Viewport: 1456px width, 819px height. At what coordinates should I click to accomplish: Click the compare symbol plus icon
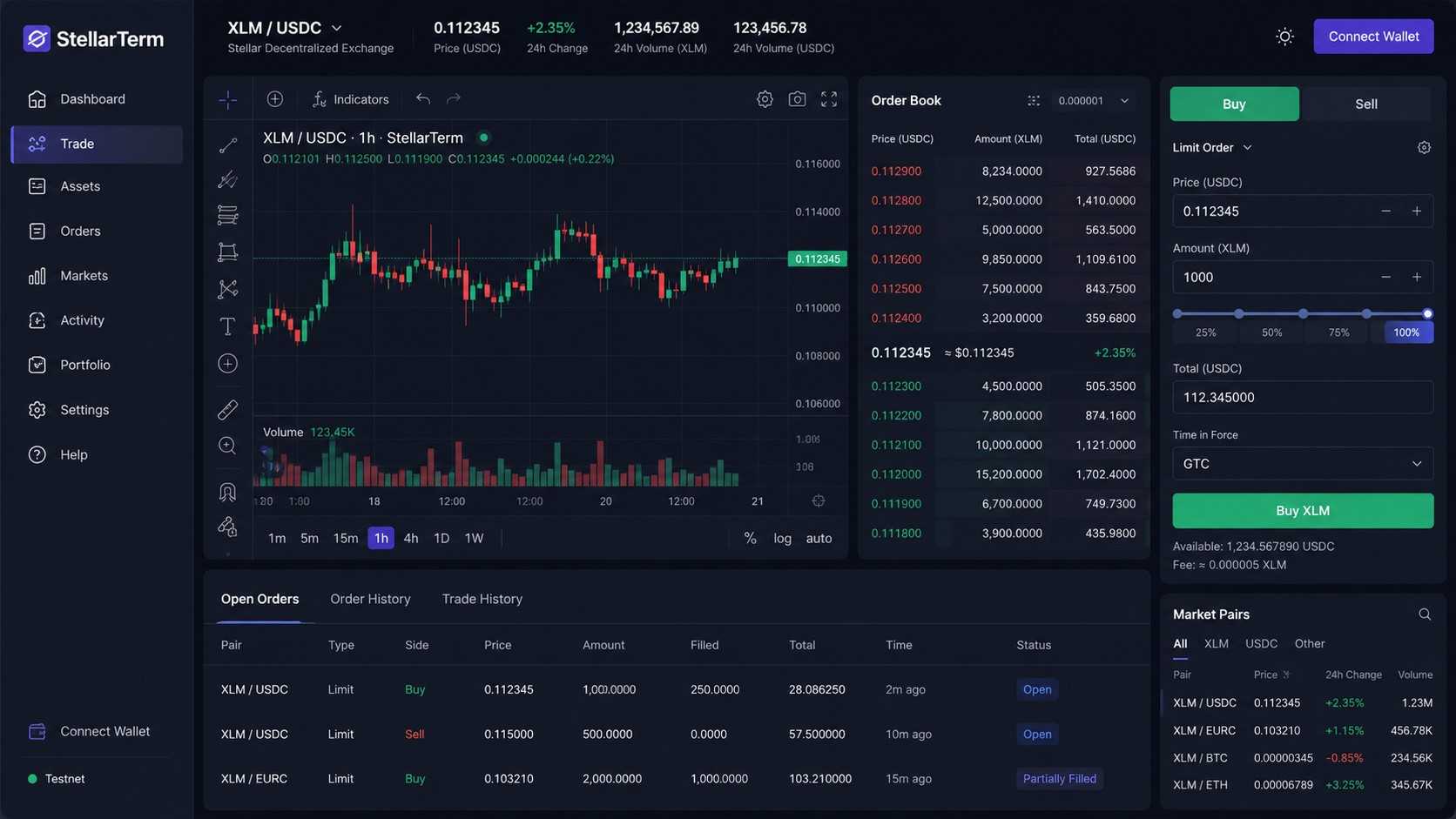coord(275,99)
